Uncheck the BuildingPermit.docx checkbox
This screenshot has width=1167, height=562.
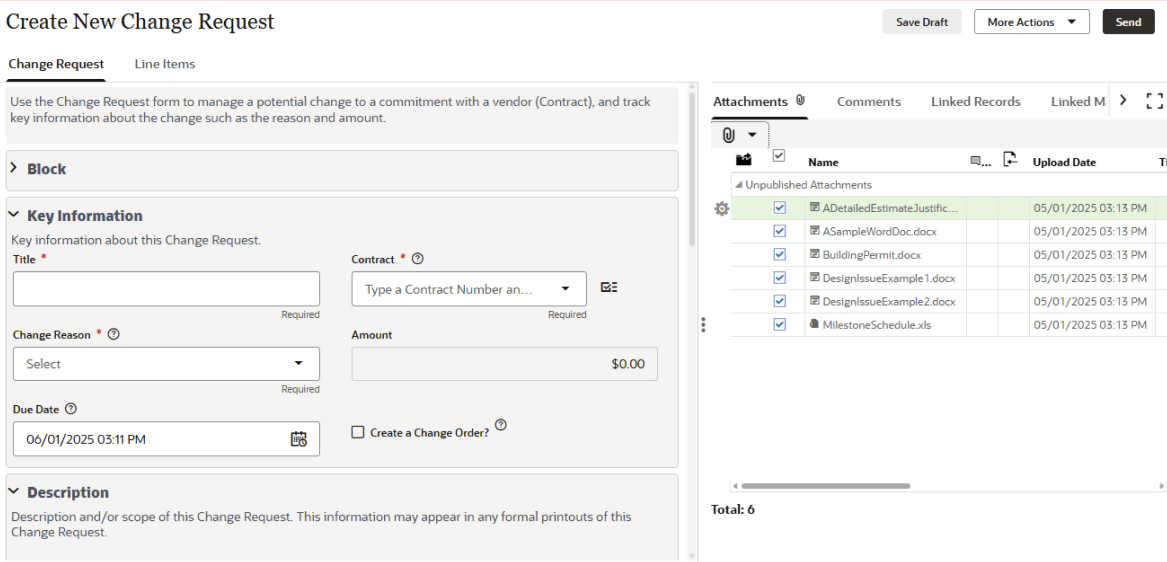coord(780,255)
